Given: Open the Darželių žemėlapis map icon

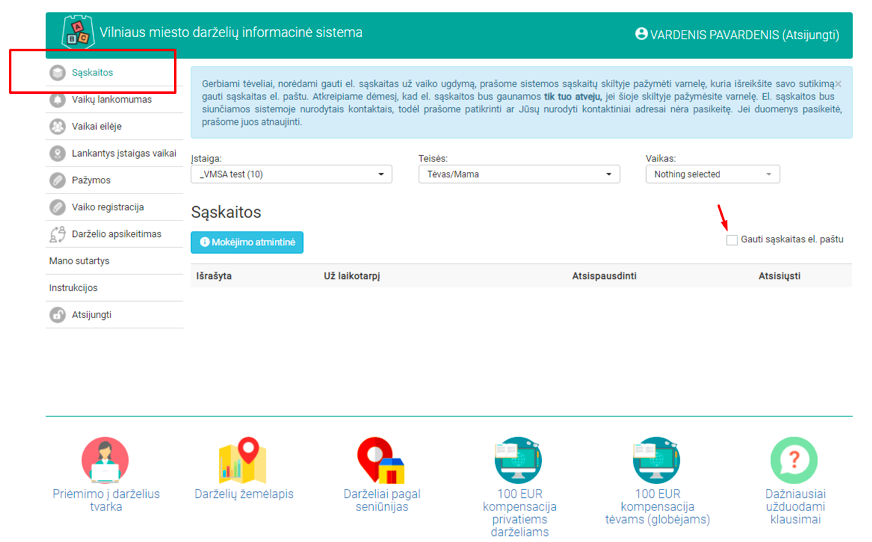Looking at the screenshot, I should [243, 461].
